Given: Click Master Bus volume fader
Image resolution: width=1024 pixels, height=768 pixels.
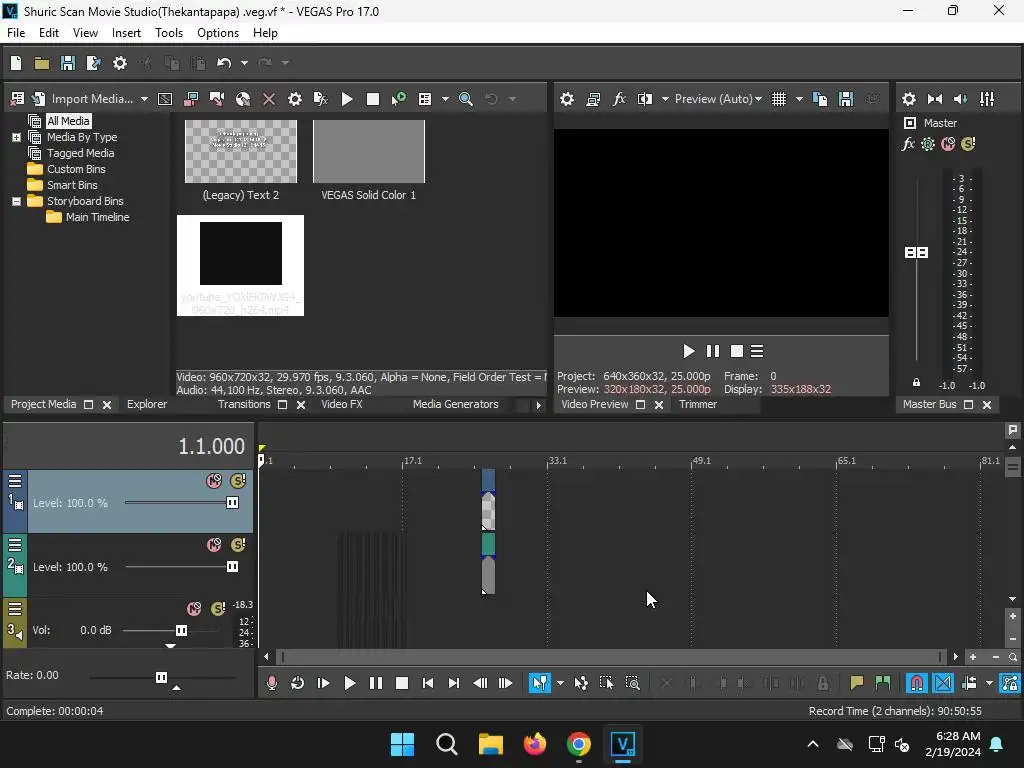Looking at the screenshot, I should click(x=916, y=253).
